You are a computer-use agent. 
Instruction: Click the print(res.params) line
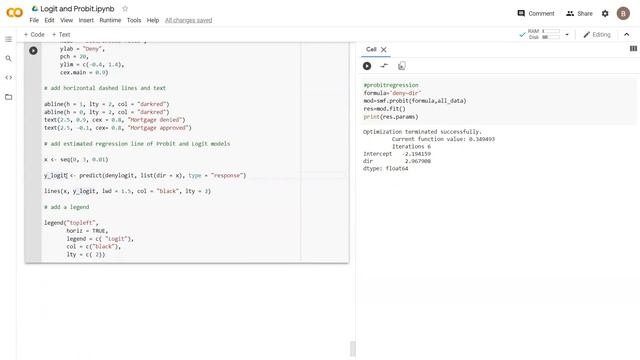tap(391, 117)
